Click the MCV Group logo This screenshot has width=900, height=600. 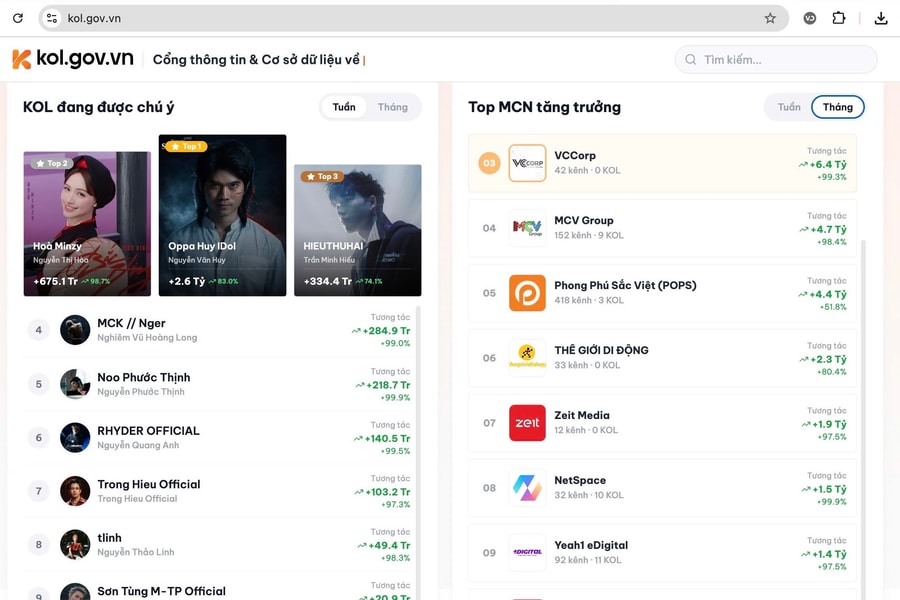click(x=527, y=228)
